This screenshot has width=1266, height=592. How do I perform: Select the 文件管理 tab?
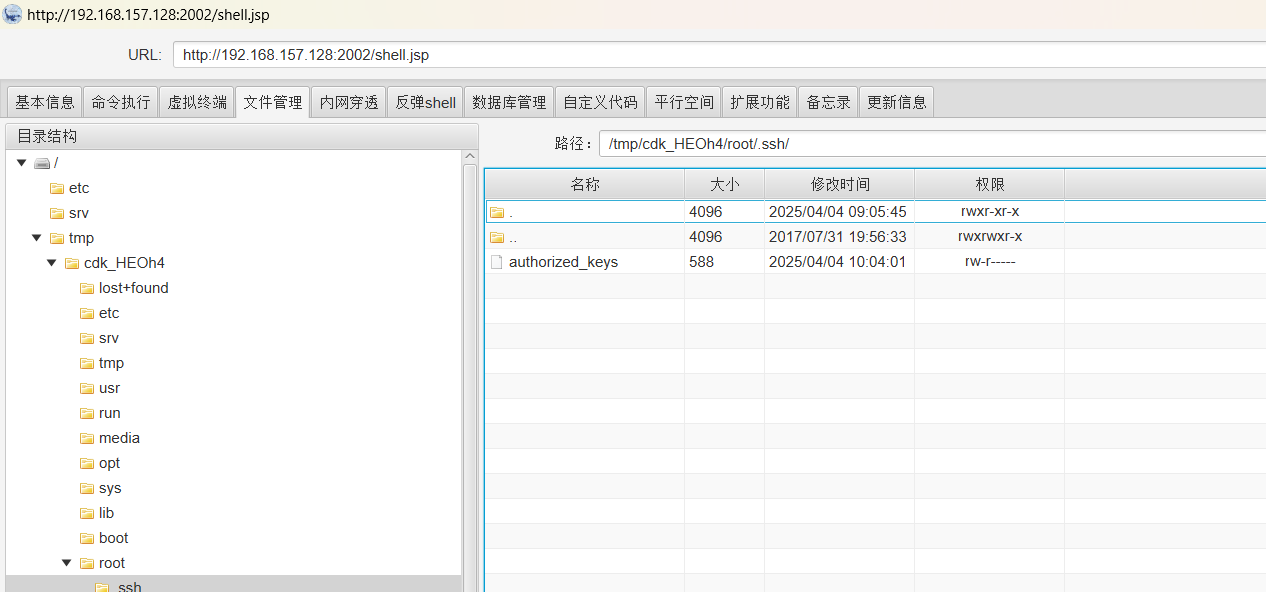tap(273, 102)
